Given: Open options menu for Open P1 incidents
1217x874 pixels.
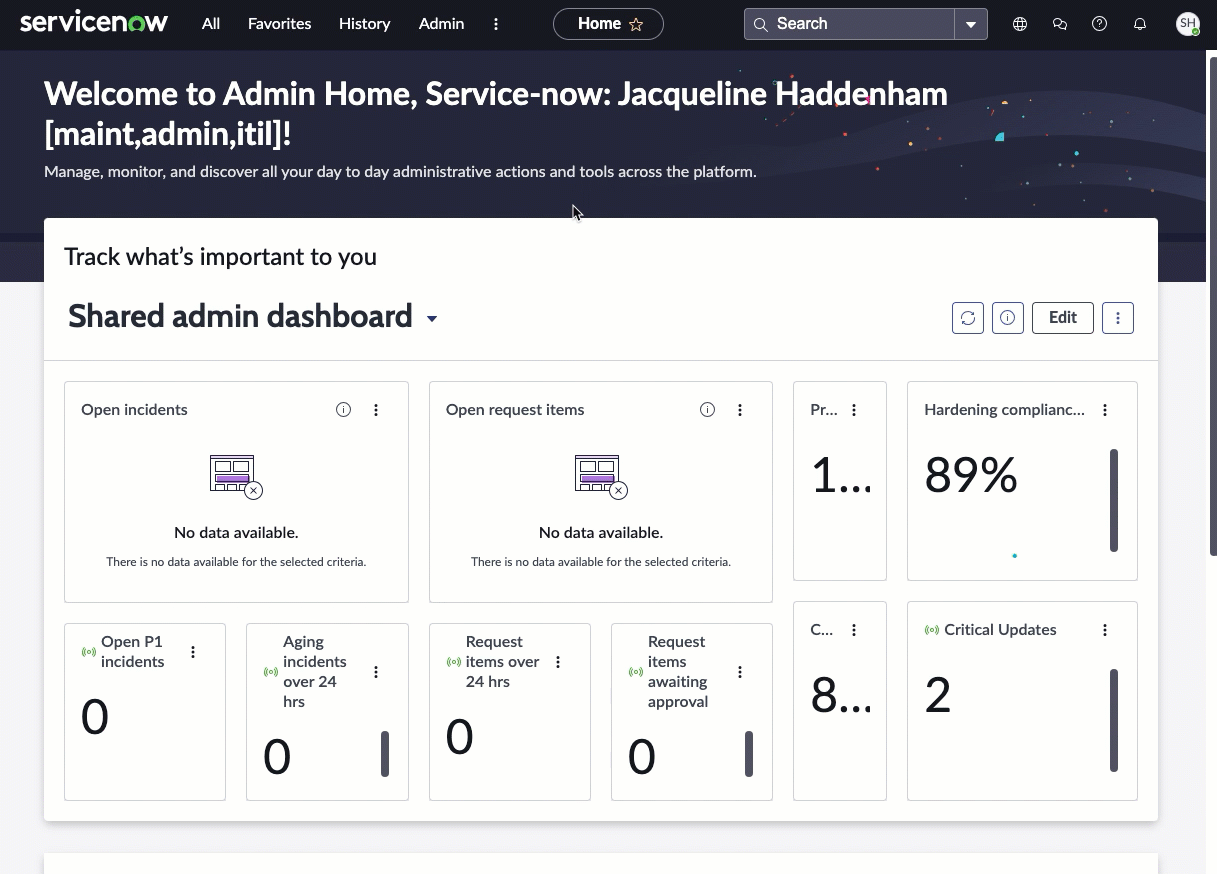Looking at the screenshot, I should (x=193, y=652).
